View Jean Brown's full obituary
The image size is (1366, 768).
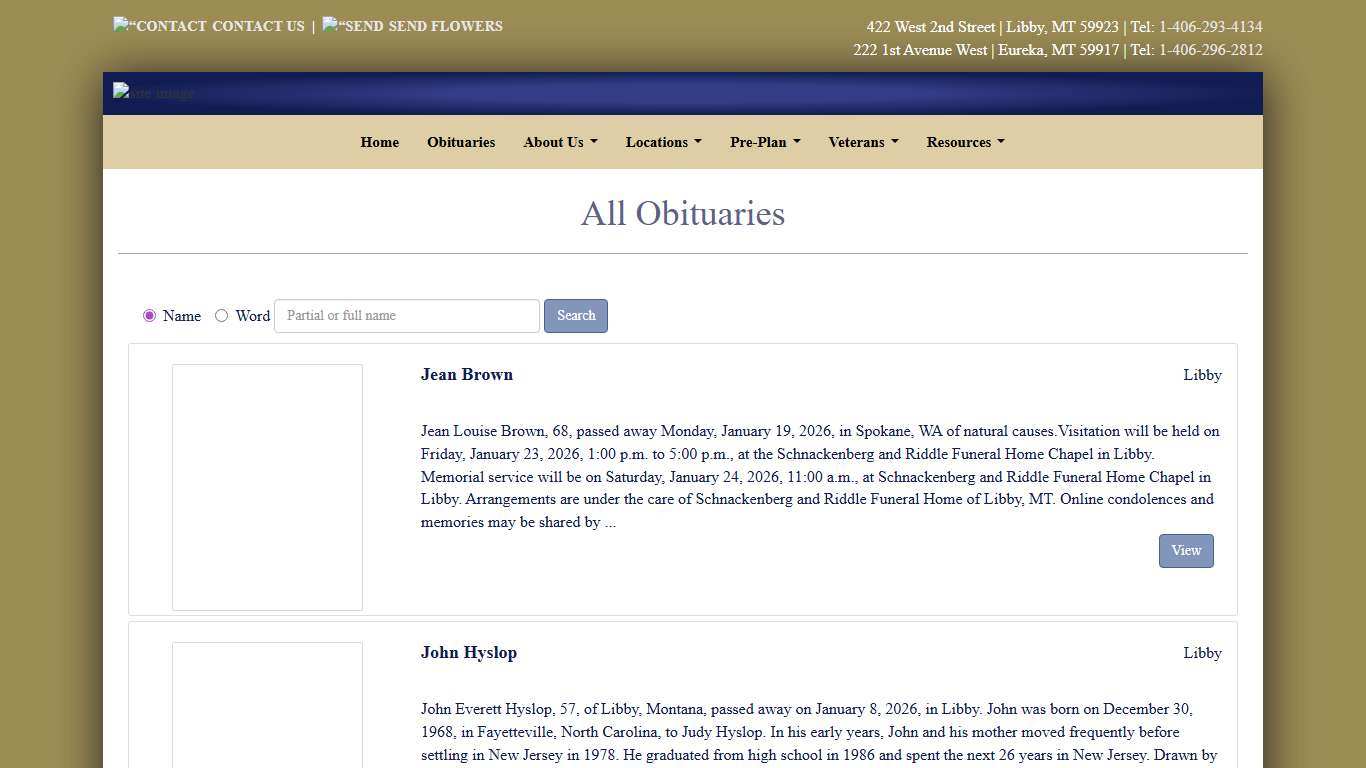[1185, 550]
